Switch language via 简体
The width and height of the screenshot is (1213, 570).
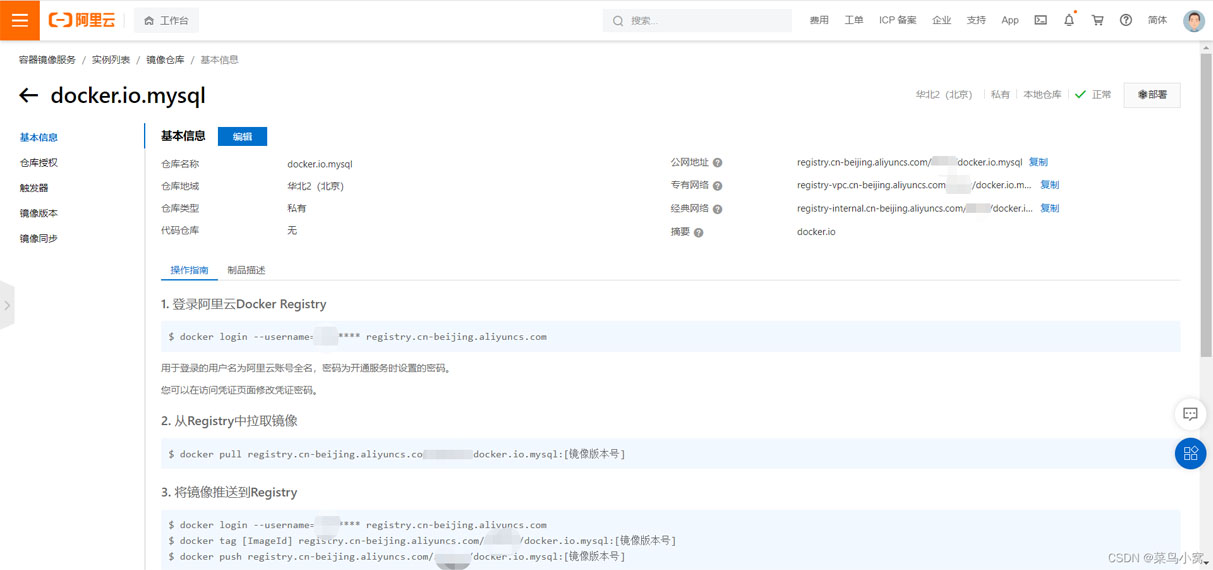pos(1157,20)
